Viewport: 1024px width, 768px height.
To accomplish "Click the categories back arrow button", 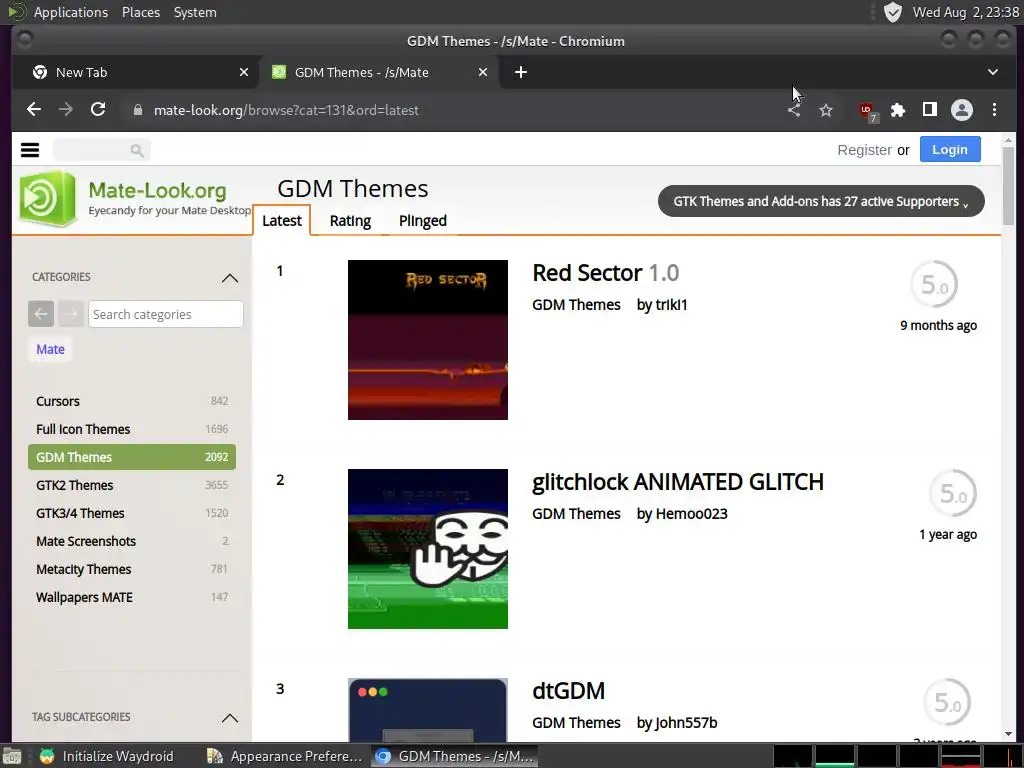I will pos(40,314).
